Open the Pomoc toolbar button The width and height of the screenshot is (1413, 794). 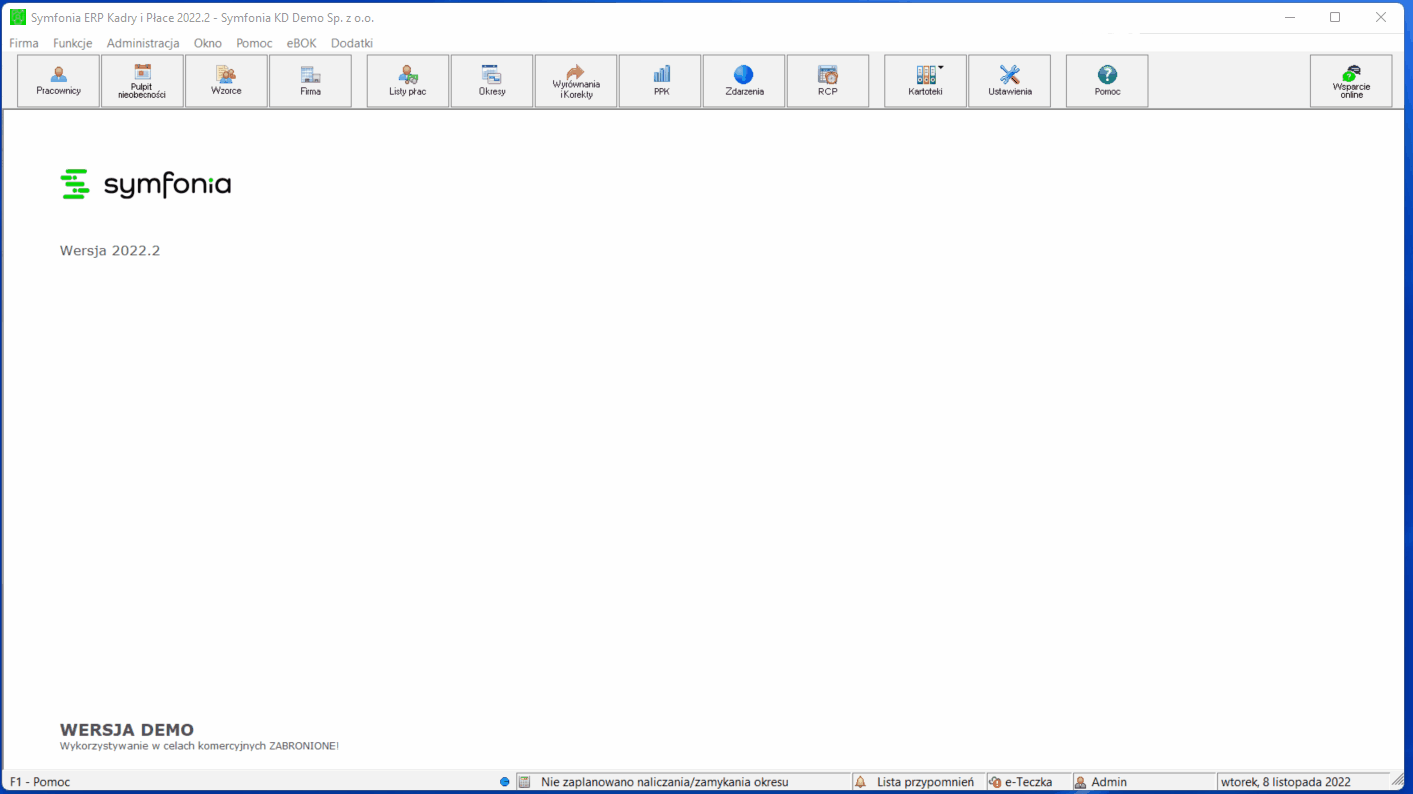1107,81
